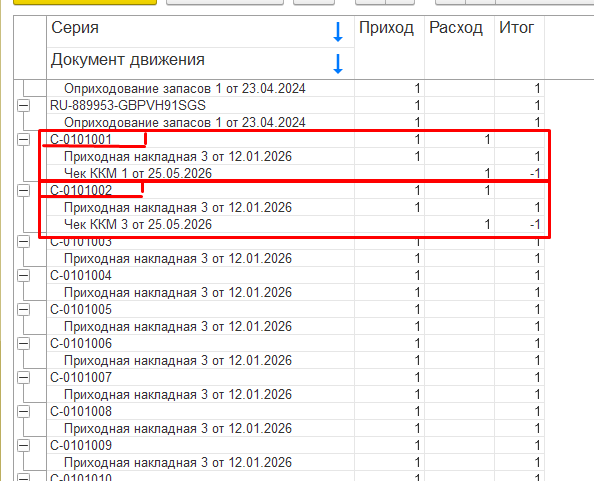Collapse the C-0101009 series group
Screen dimensions: 594x481
click(23, 445)
